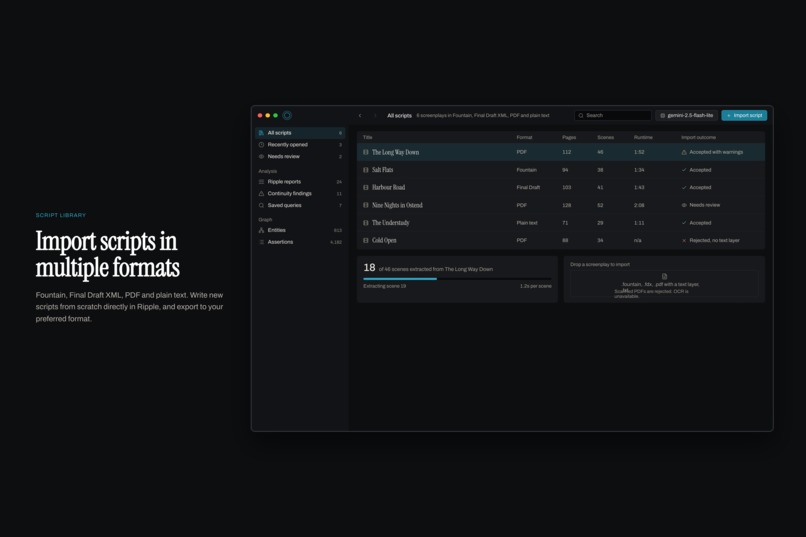Click the script icon beside Harbour Road
The image size is (806, 537).
pos(366,188)
